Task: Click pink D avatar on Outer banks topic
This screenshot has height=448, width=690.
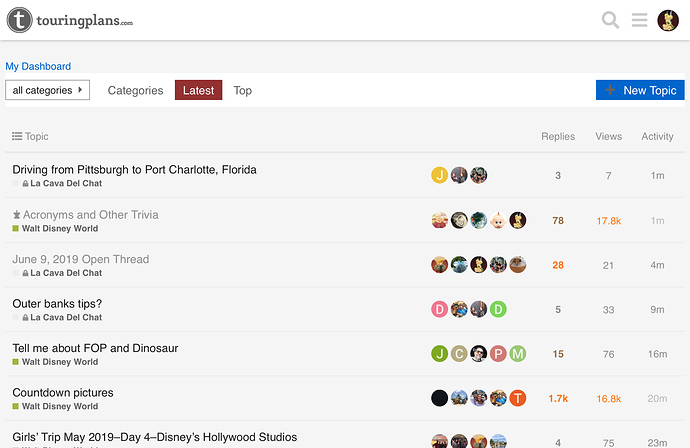Action: (439, 309)
